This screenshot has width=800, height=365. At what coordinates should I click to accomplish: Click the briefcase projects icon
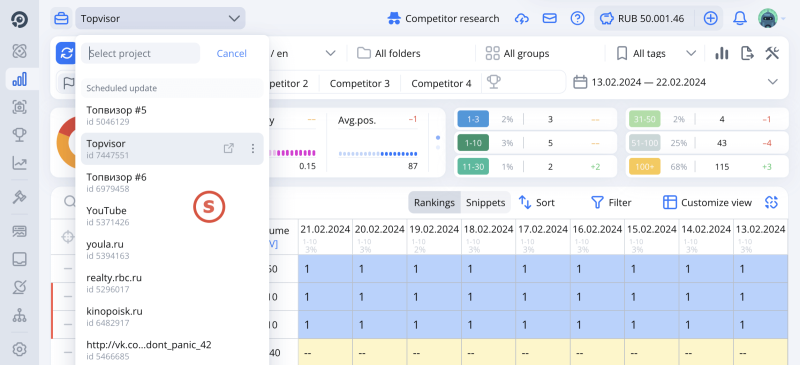[x=61, y=19]
